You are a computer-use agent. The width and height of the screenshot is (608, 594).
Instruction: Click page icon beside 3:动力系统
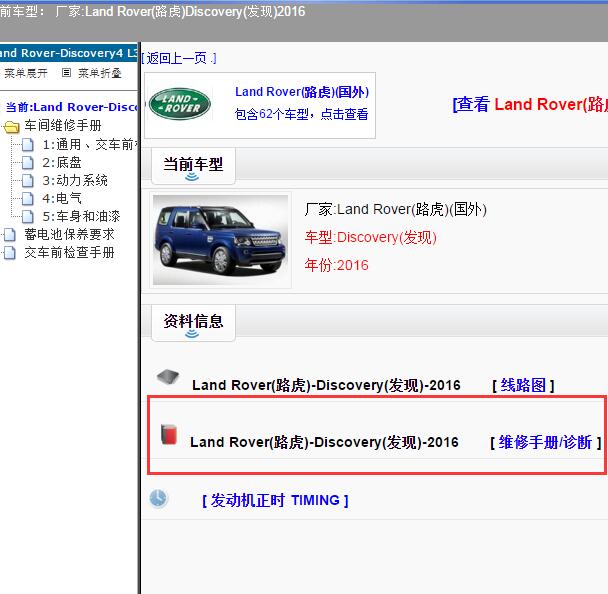(28, 180)
